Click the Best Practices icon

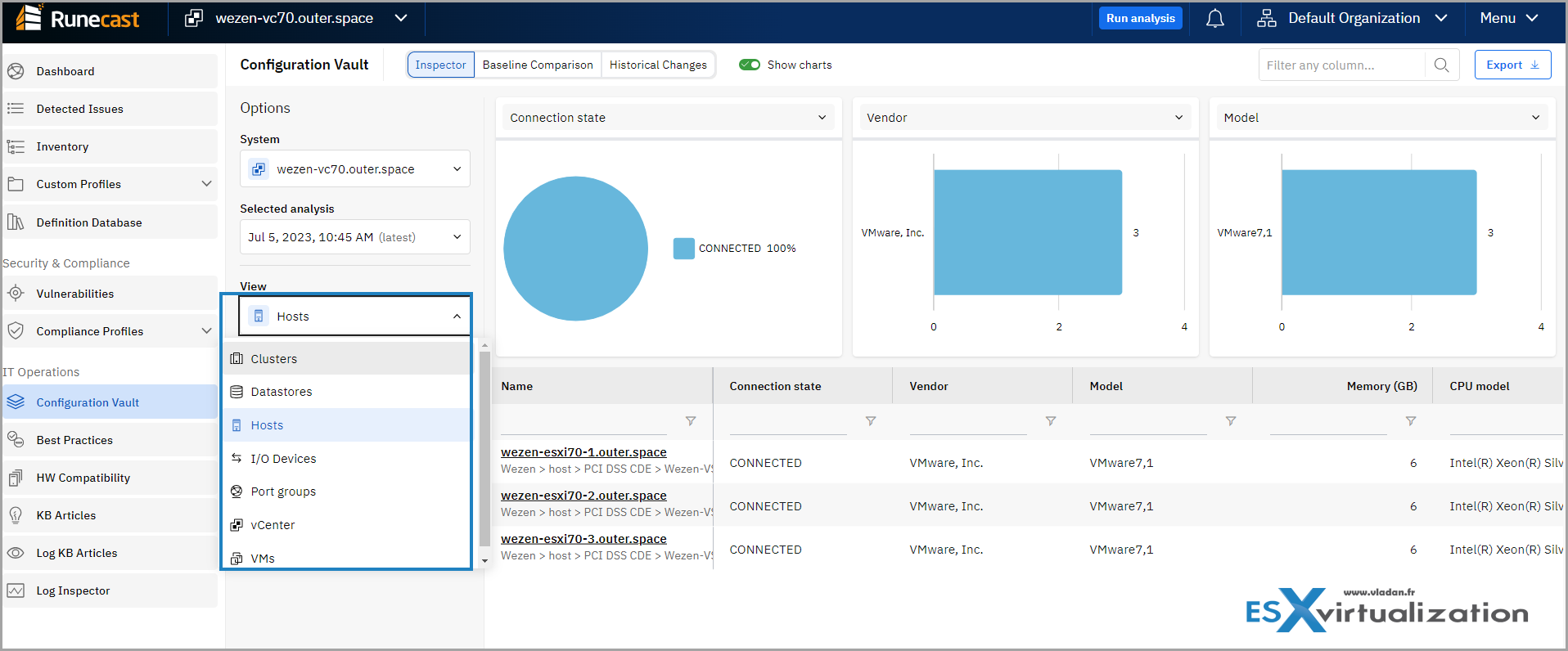(x=16, y=440)
